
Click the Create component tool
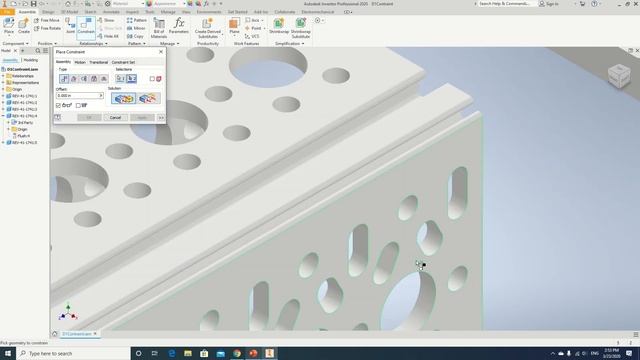click(24, 26)
